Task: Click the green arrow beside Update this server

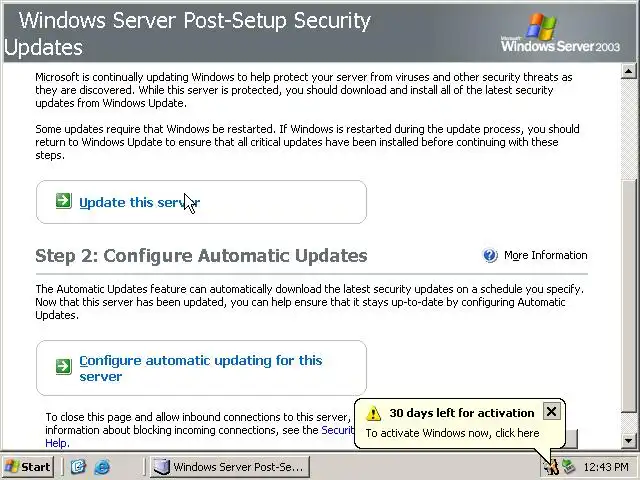Action: 63,202
